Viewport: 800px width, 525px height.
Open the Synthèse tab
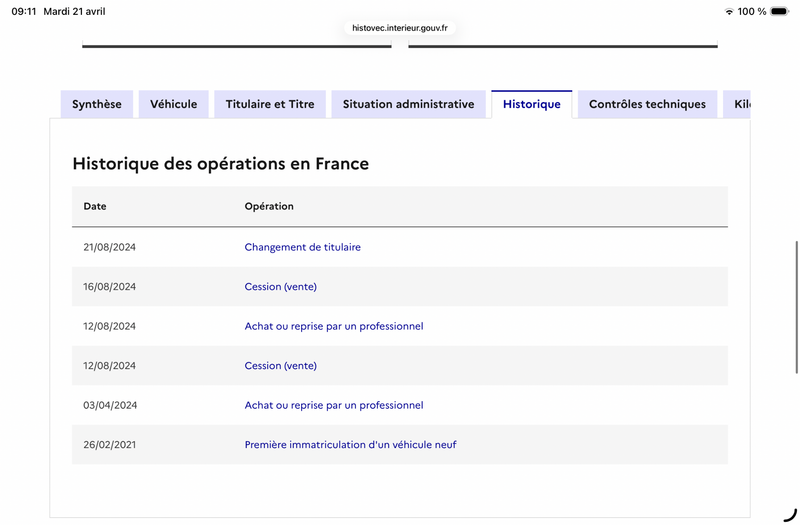[x=97, y=104]
